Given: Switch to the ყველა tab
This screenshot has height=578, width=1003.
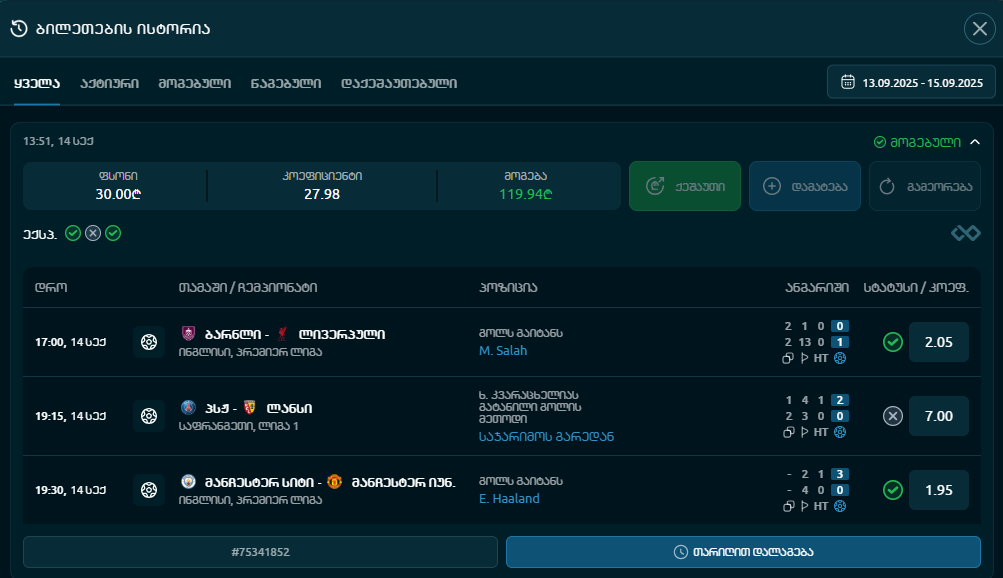Looking at the screenshot, I should [x=36, y=83].
